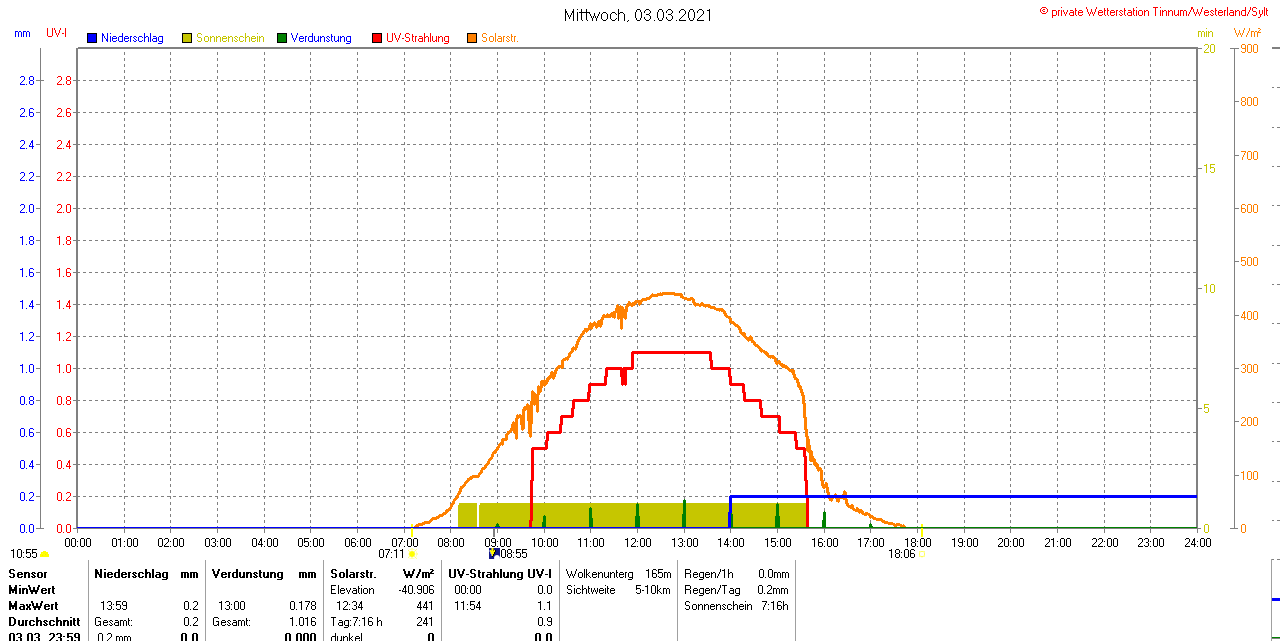Screen dimensions: 1280x641
Task: Click the marker icon beside 08:55
Action: (x=493, y=553)
